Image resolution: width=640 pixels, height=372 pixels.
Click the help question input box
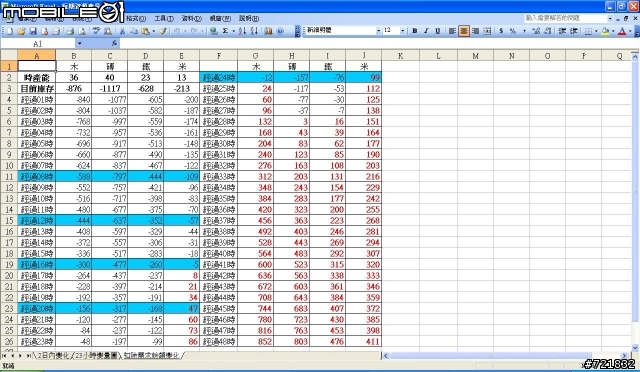(x=565, y=18)
